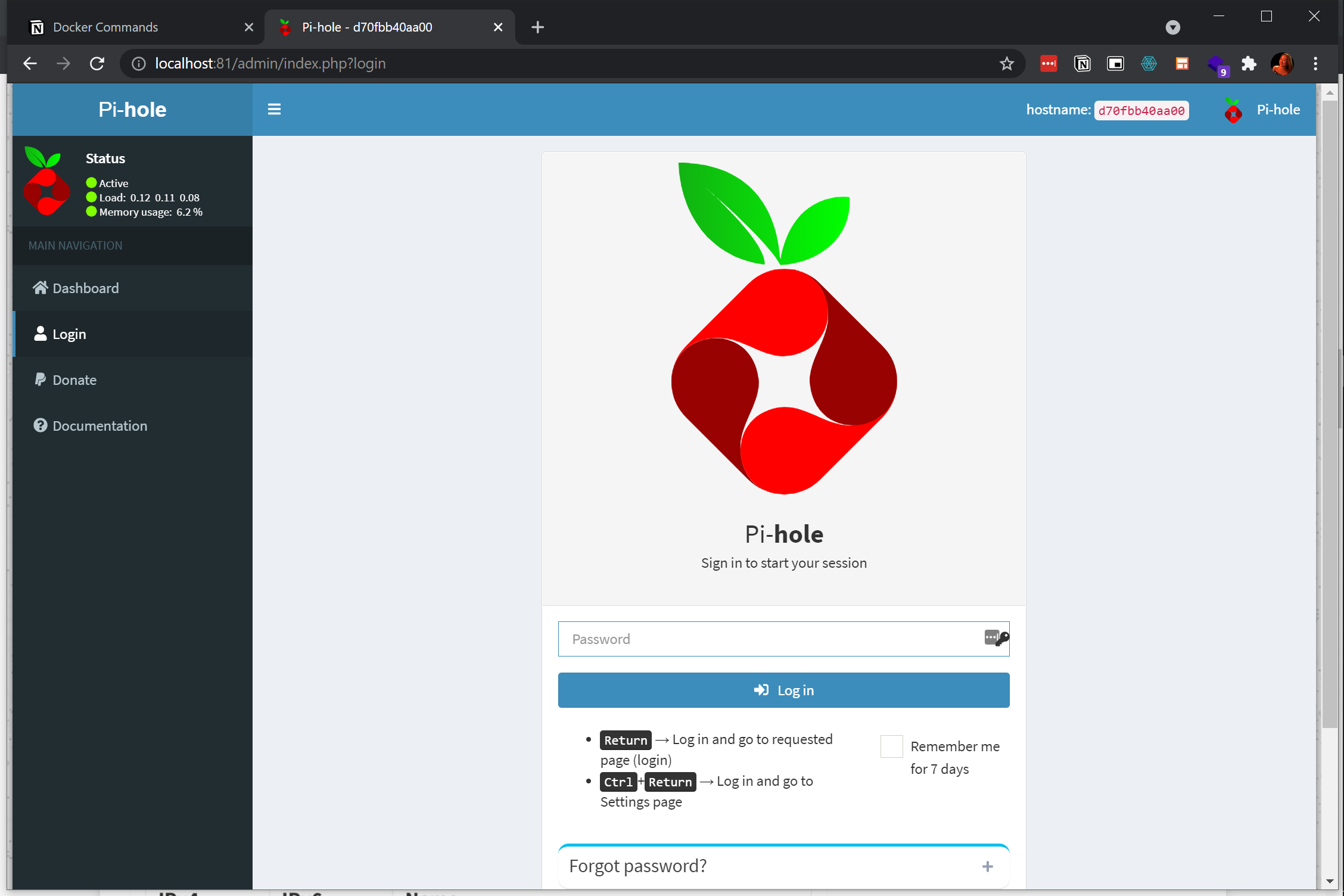Click the Memory usage status line
The image size is (1344, 896).
(144, 212)
